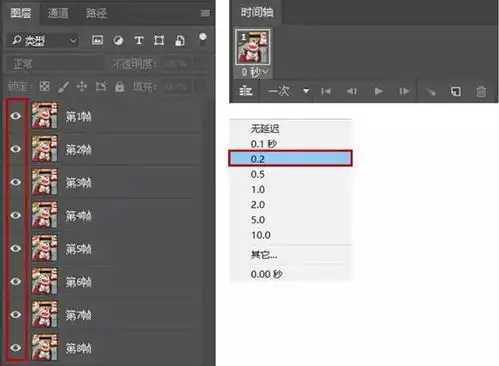Select layer name 第7帧
The height and width of the screenshot is (366, 499).
click(x=78, y=315)
